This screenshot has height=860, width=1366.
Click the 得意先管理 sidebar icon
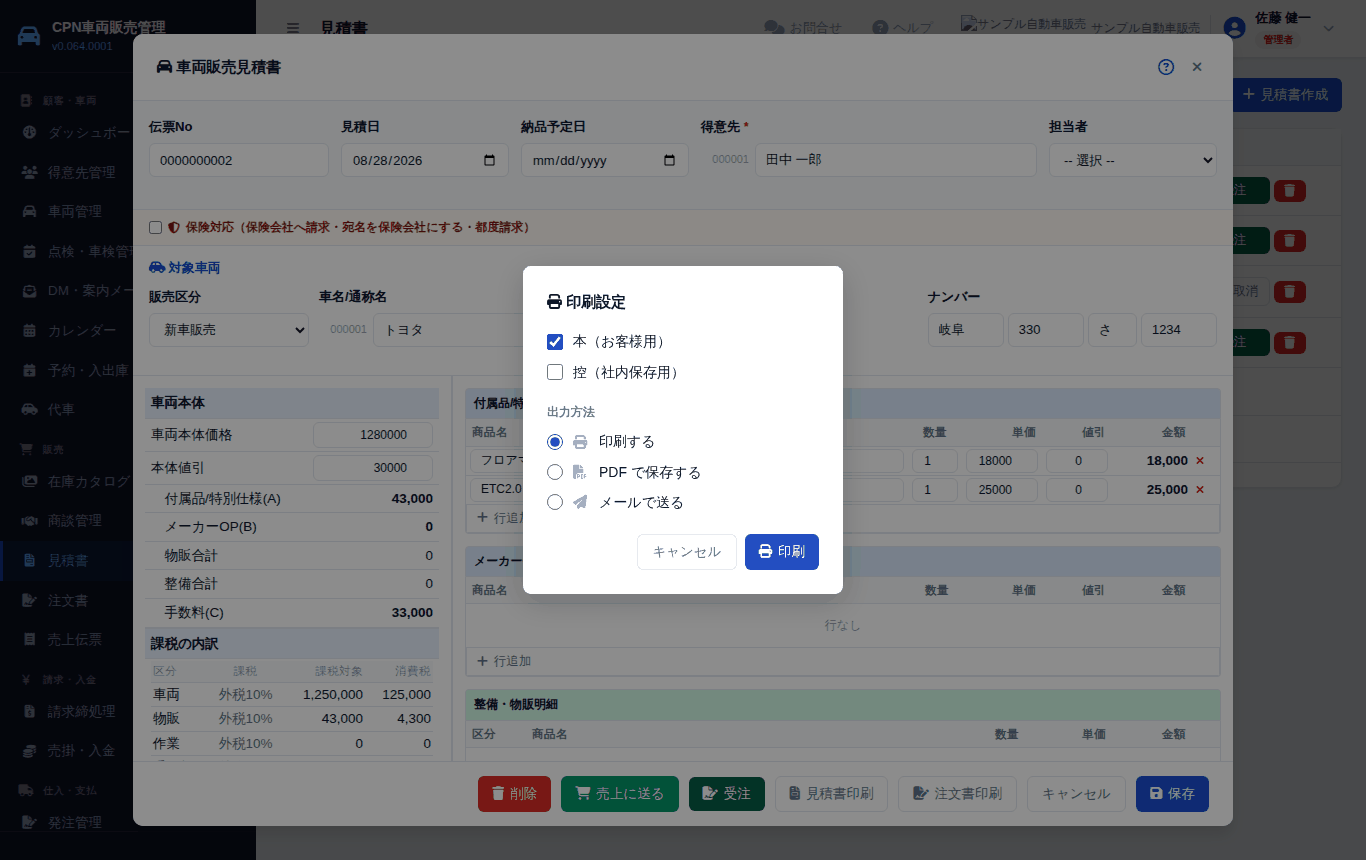29,172
